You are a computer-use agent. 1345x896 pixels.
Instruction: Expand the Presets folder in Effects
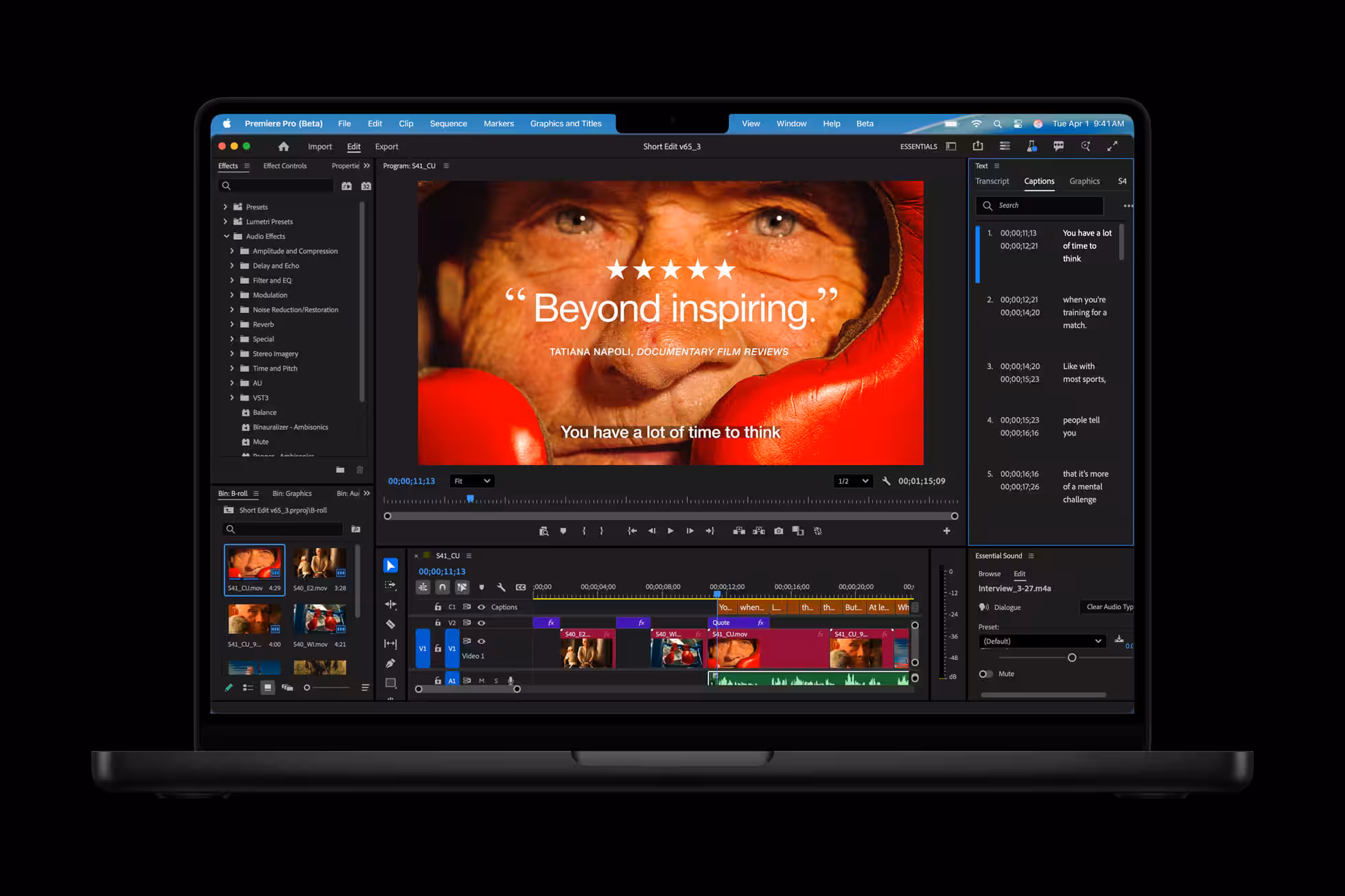click(225, 207)
